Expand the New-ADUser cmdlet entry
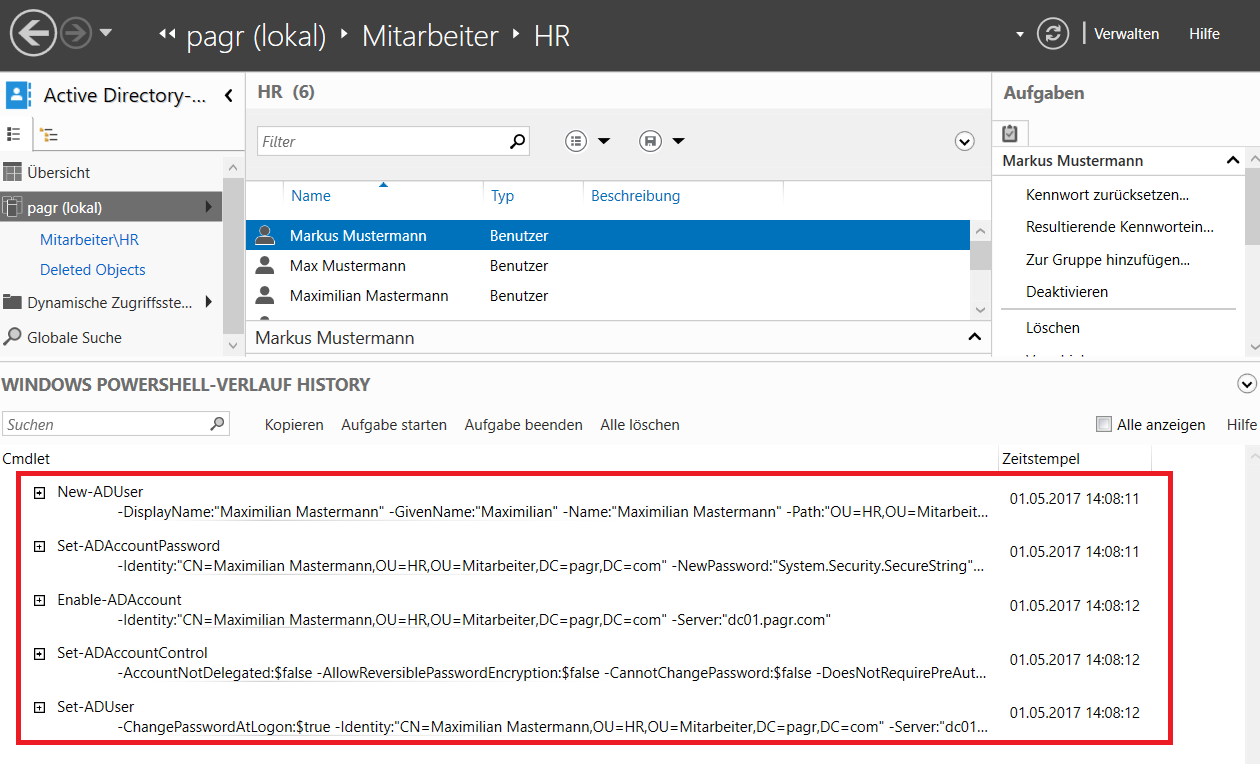The image size is (1260, 764). [x=38, y=491]
